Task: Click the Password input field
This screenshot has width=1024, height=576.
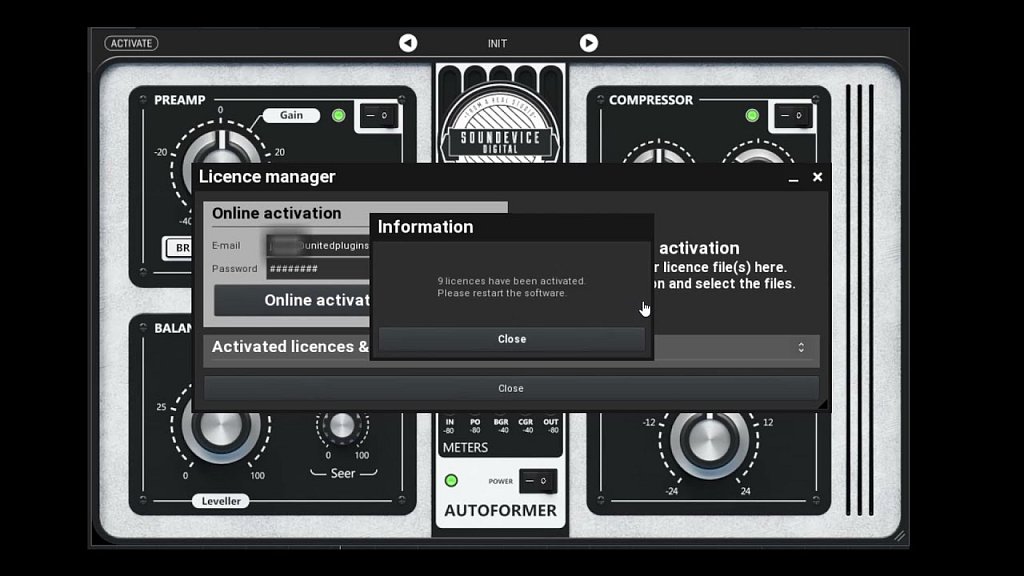Action: (318, 269)
